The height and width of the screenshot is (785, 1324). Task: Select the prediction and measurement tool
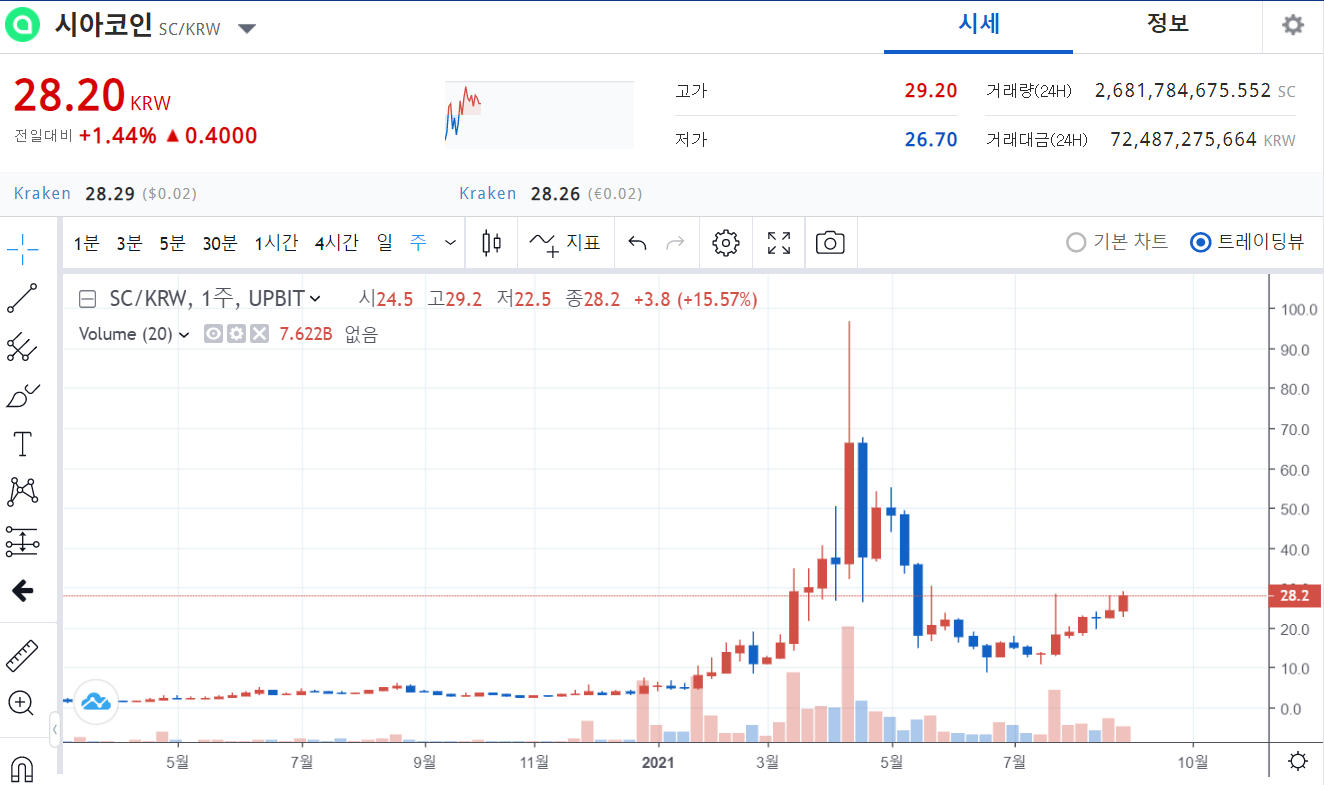[22, 541]
